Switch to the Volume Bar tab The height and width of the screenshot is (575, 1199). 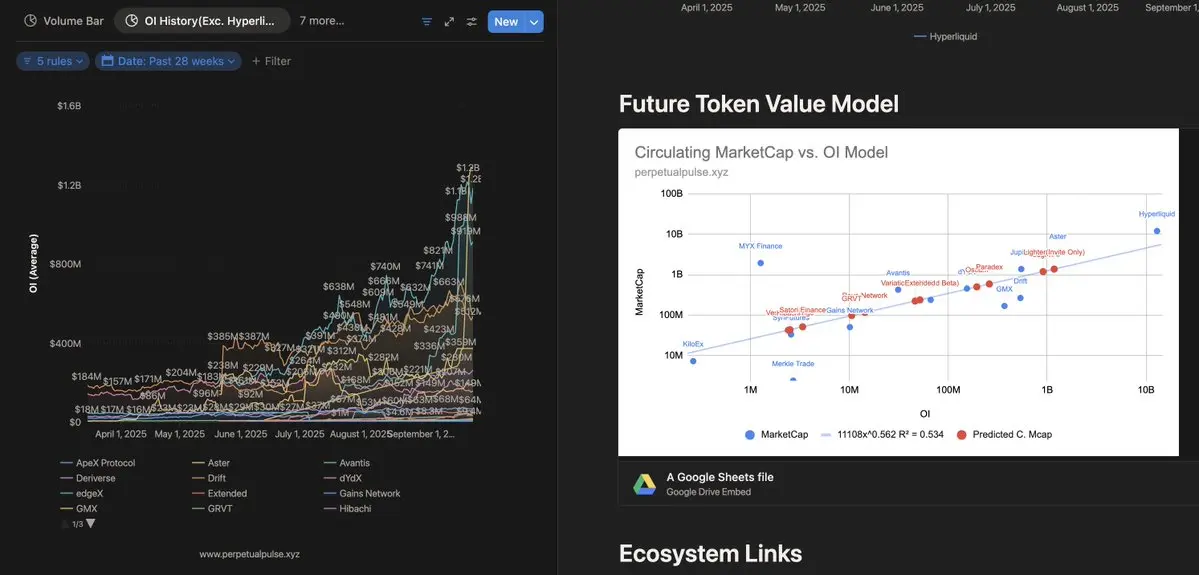(x=63, y=21)
